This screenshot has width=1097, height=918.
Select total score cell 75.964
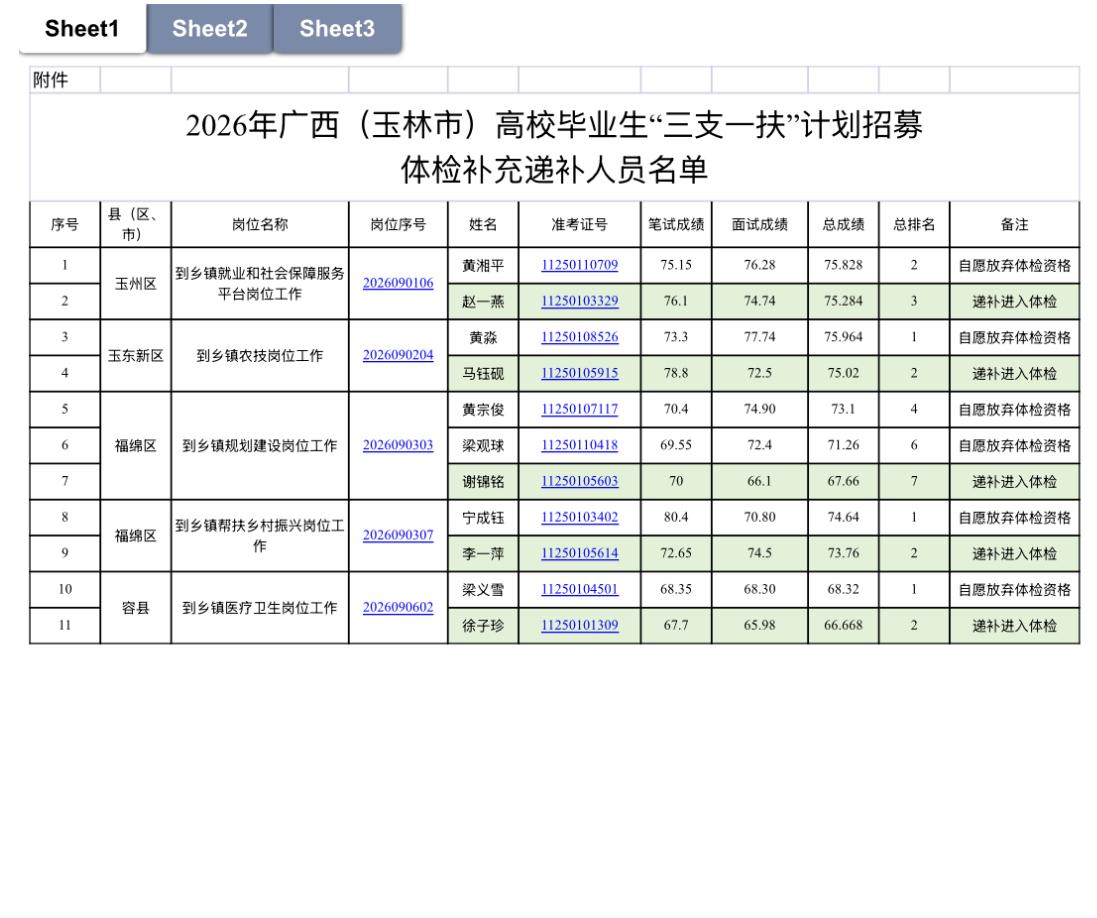(x=844, y=337)
